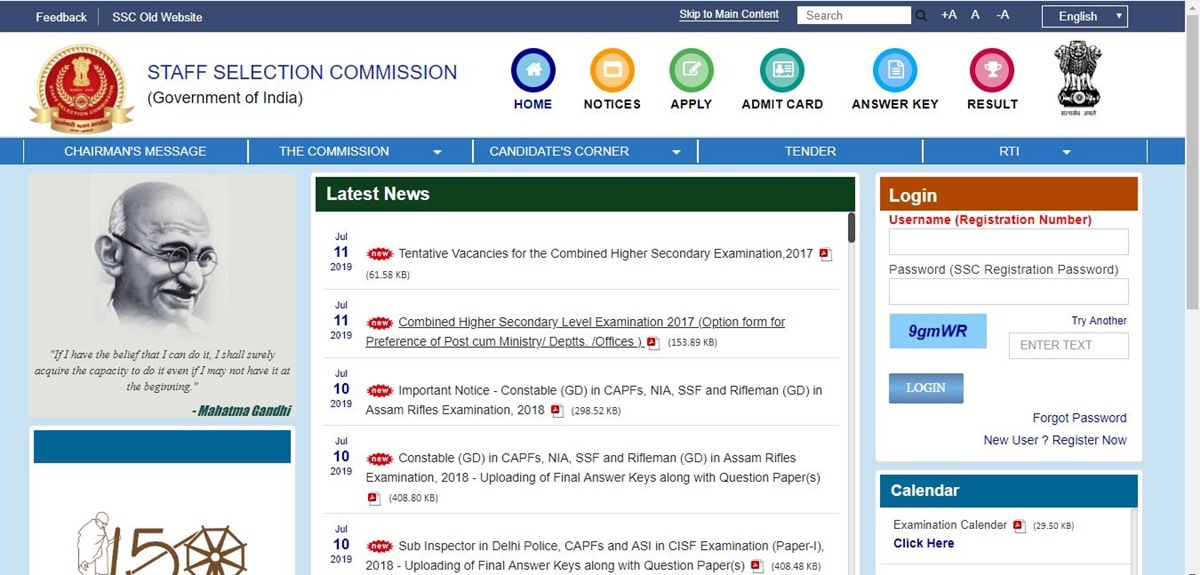Select the Tender menu item
Screen dimensions: 1200x575
pyautogui.click(x=810, y=152)
